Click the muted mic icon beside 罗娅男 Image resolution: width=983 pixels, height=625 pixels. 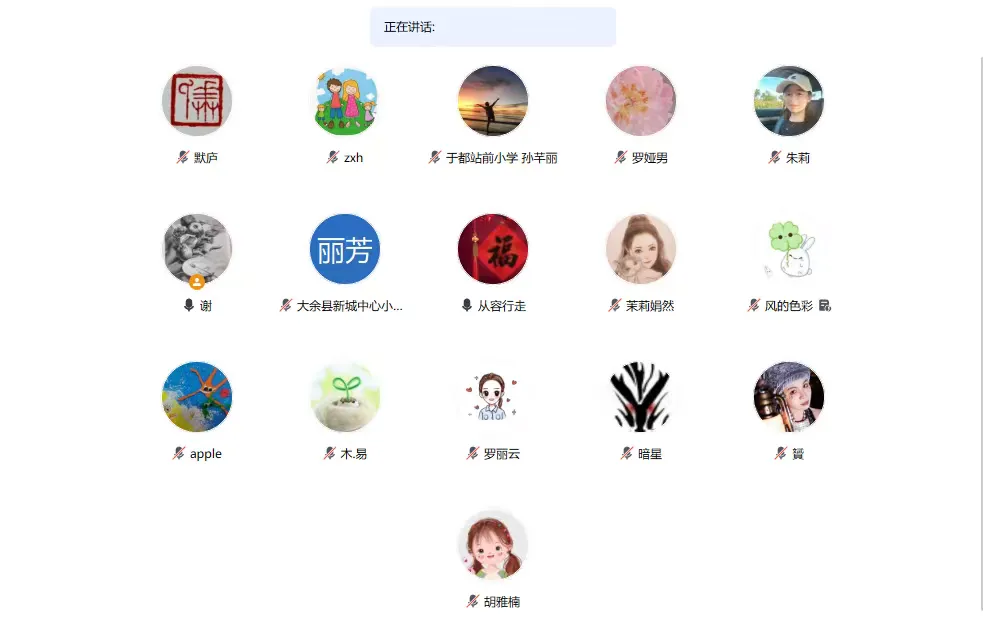[621, 157]
